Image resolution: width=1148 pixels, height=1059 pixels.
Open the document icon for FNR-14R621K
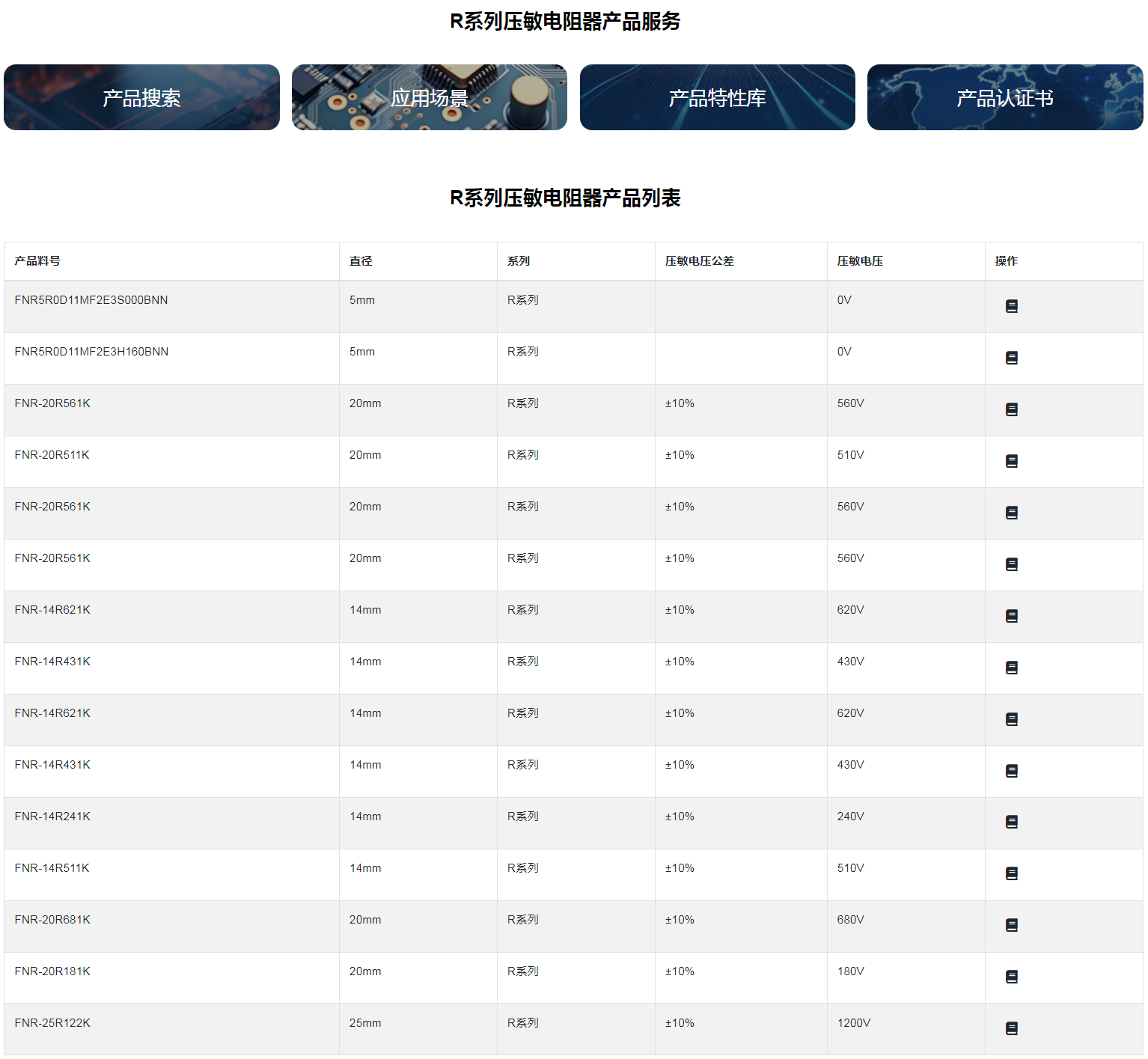[x=1011, y=616]
